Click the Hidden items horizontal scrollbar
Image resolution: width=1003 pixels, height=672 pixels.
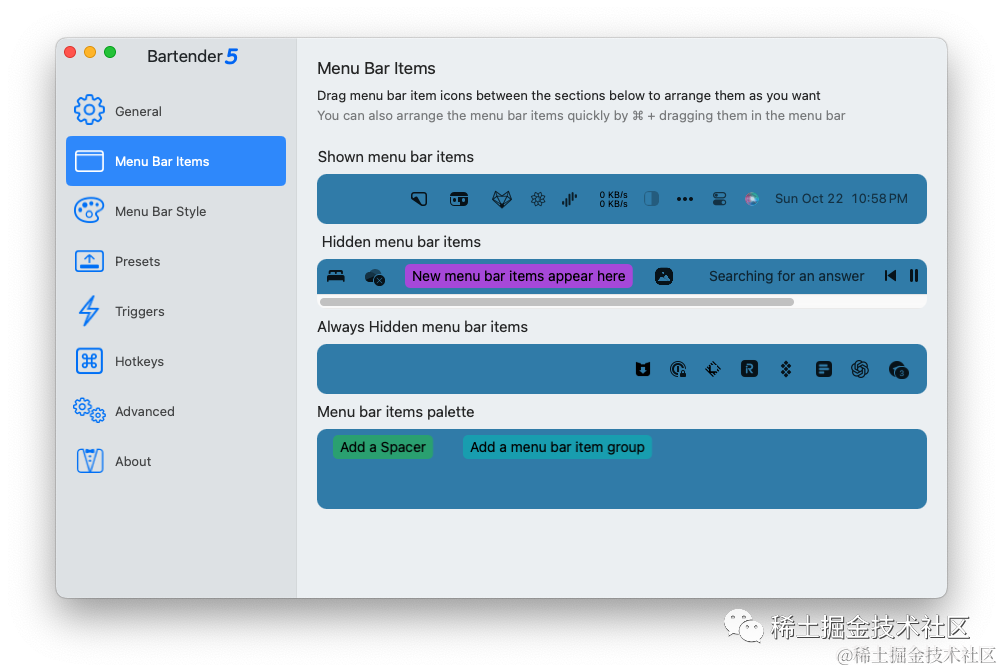point(556,301)
